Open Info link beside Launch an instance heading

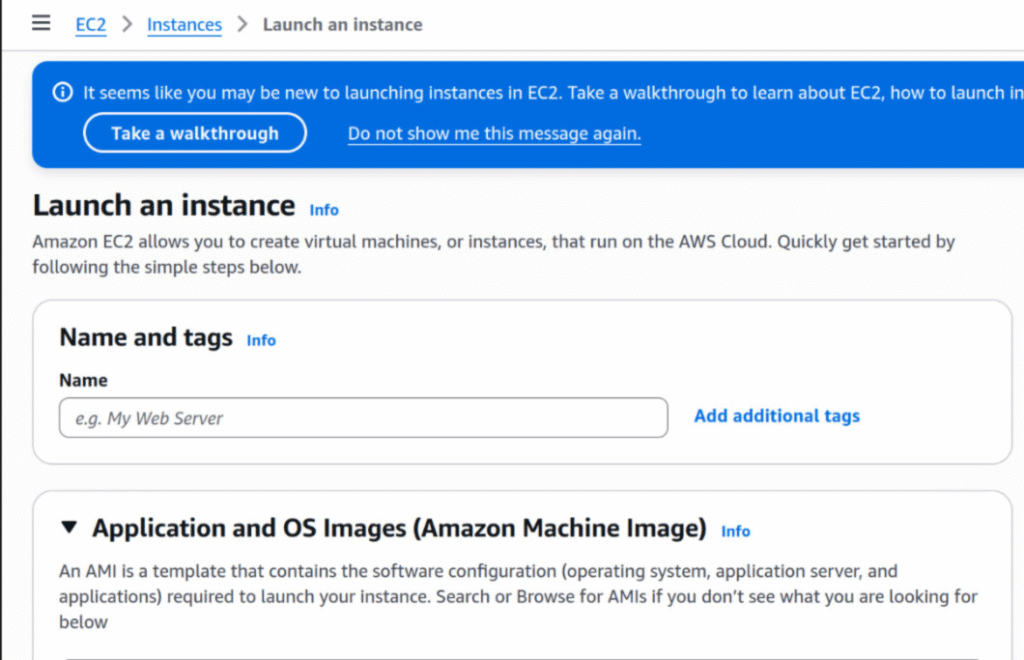click(324, 210)
